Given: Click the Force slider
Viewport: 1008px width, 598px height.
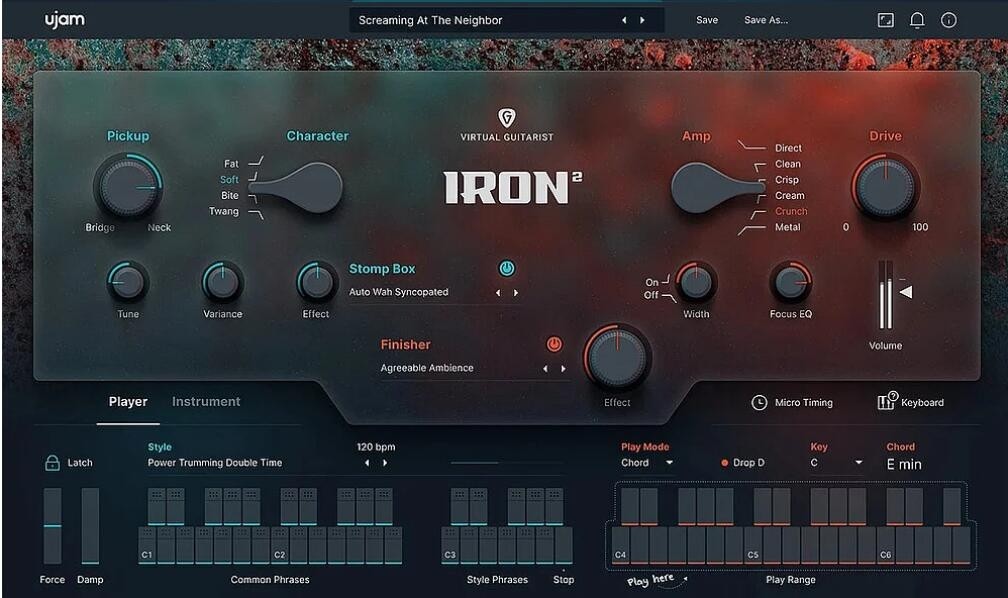Looking at the screenshot, I should click(x=53, y=525).
